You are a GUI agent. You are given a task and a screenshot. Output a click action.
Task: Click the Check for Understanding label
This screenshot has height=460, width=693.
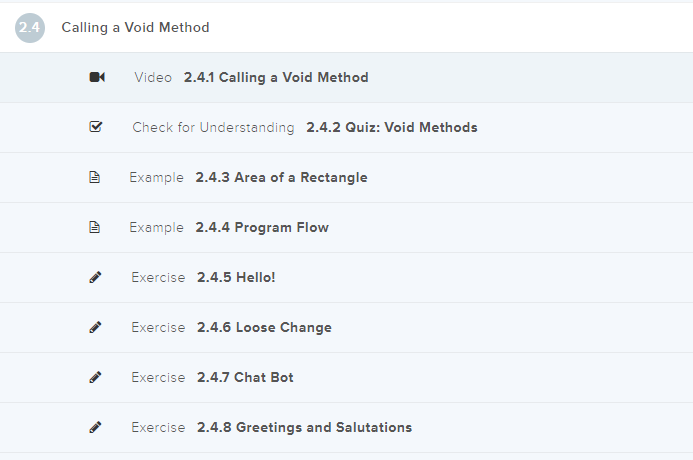[x=213, y=127]
